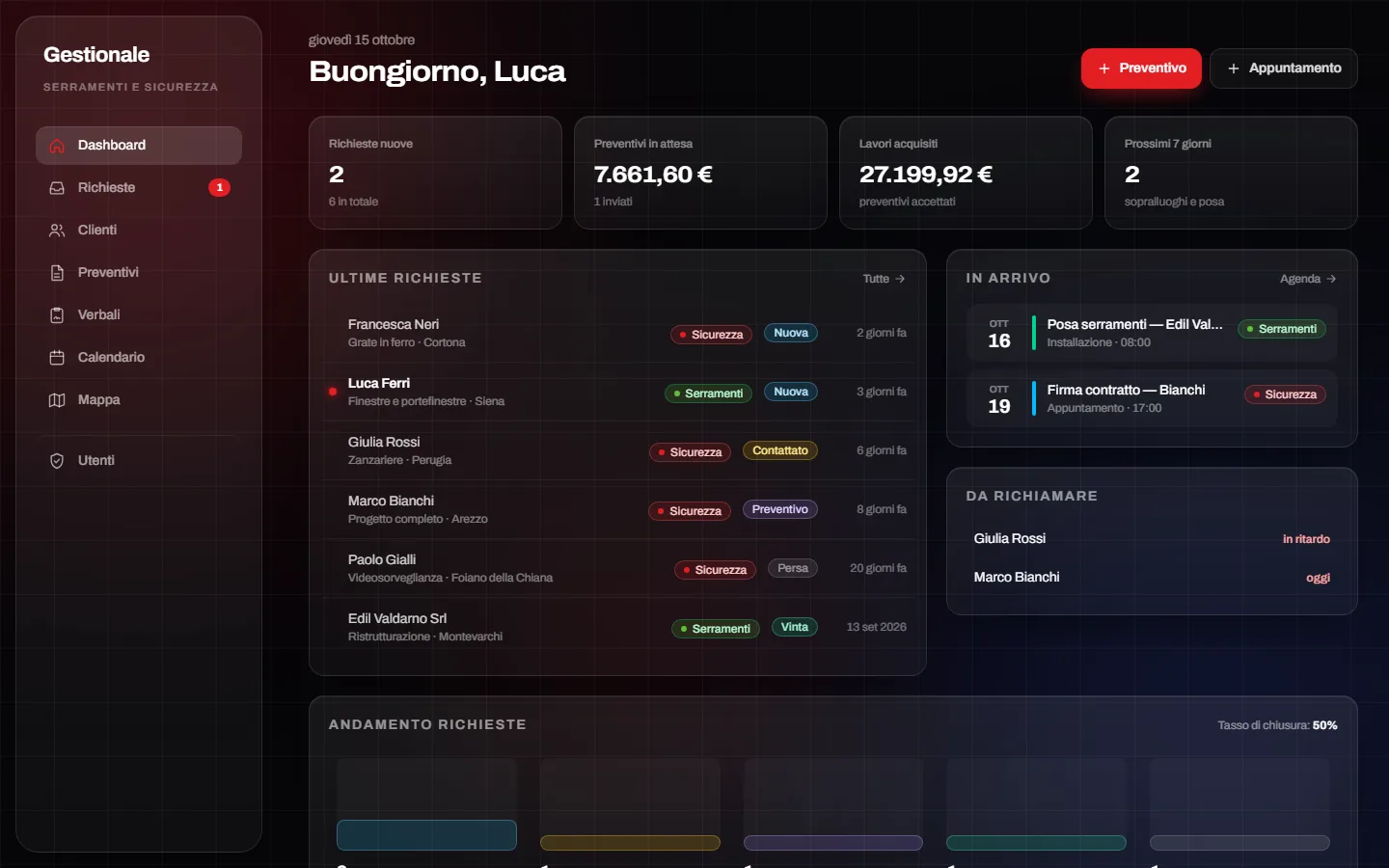Click the Dashboard home icon
The height and width of the screenshot is (868, 1389).
[57, 146]
